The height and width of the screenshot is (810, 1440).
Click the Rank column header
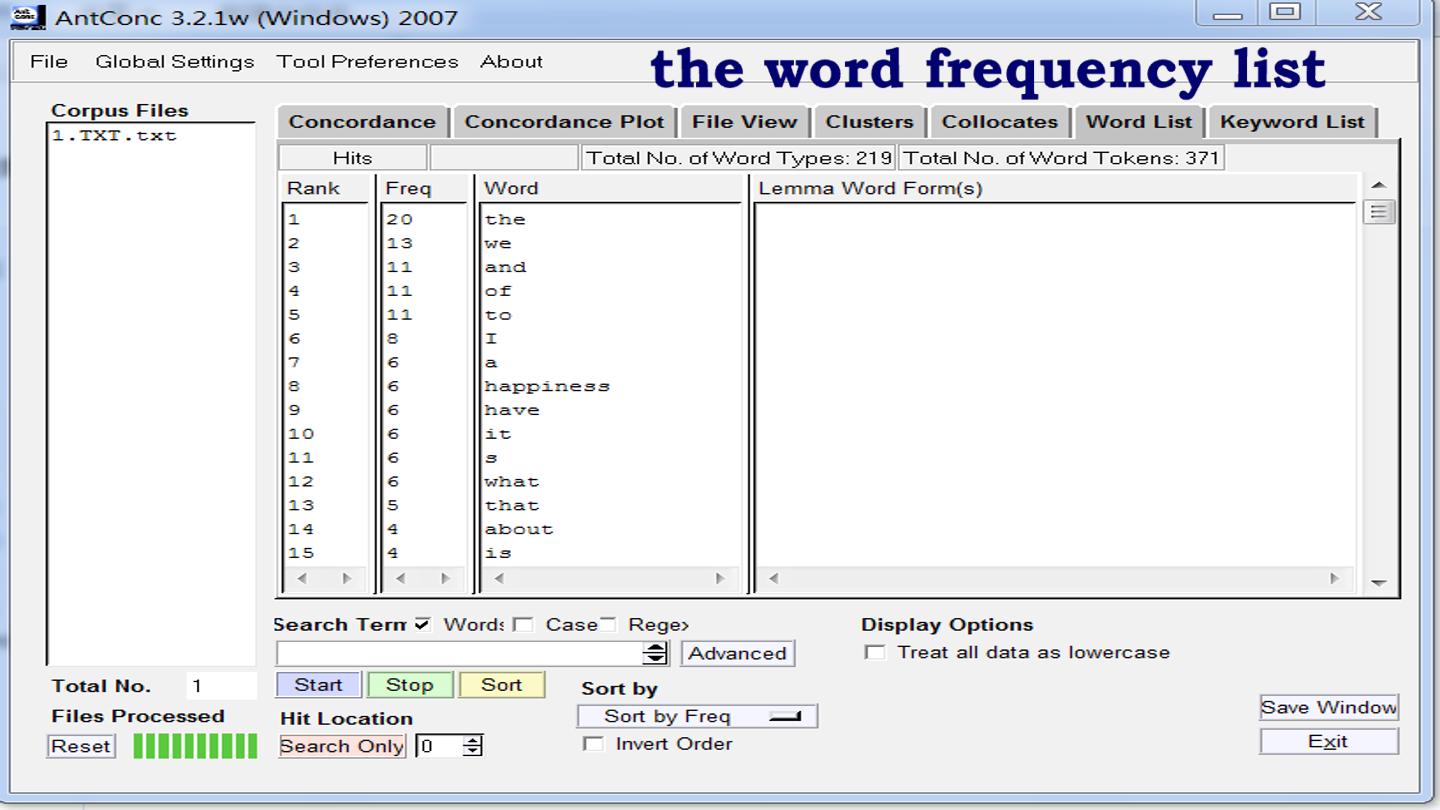(x=313, y=188)
